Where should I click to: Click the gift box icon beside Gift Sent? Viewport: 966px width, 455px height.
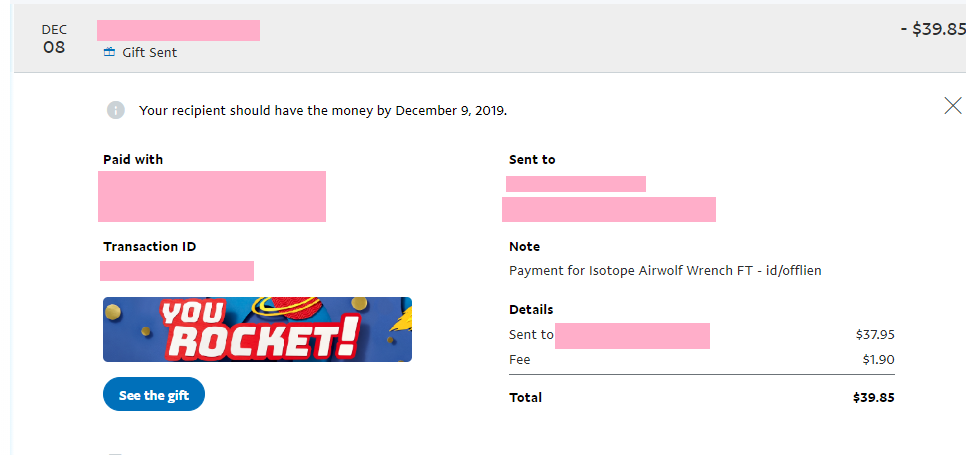click(x=110, y=52)
